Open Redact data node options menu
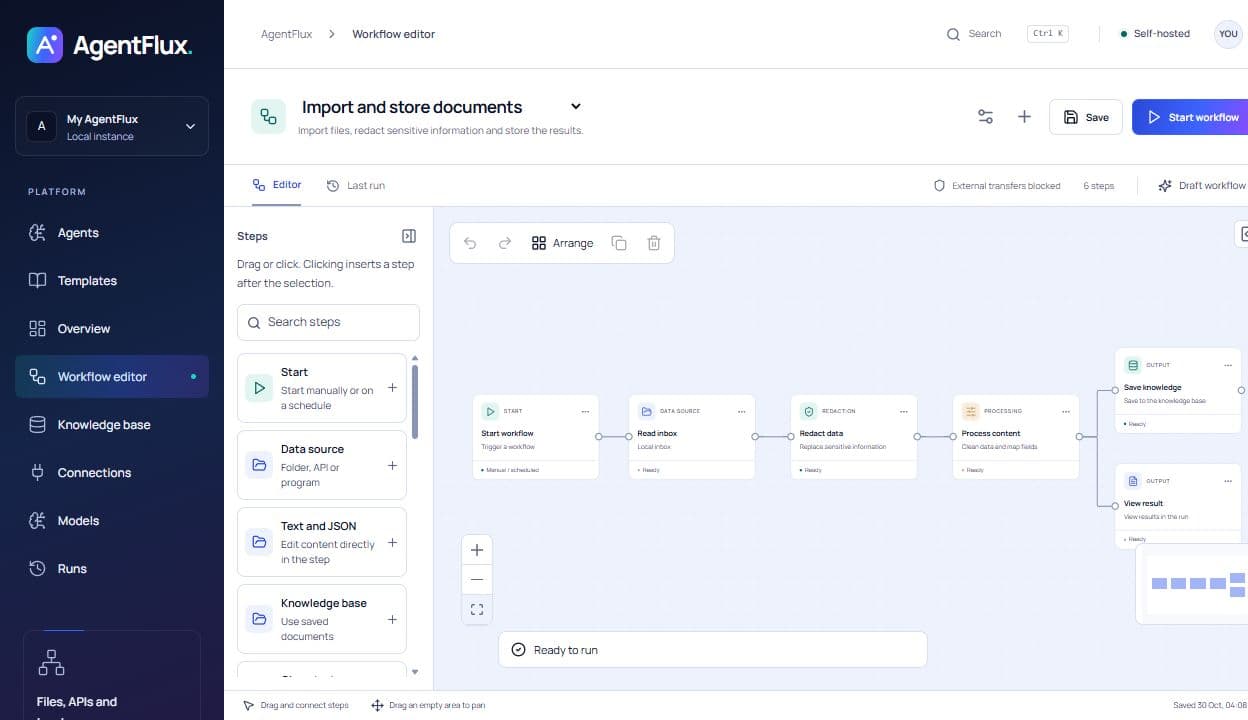This screenshot has height=720, width=1248. point(903,411)
